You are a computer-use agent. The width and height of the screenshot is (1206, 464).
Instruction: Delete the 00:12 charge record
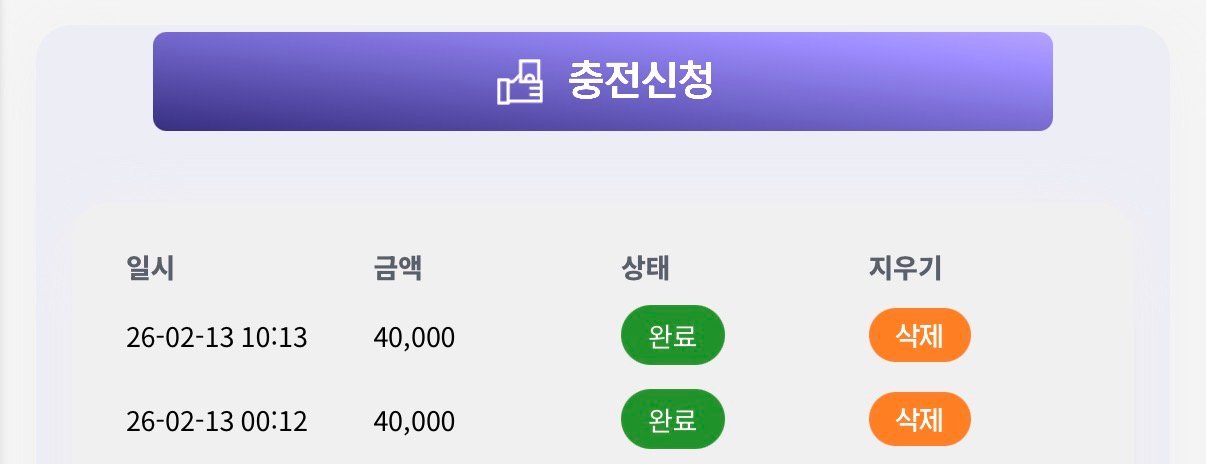(x=919, y=419)
